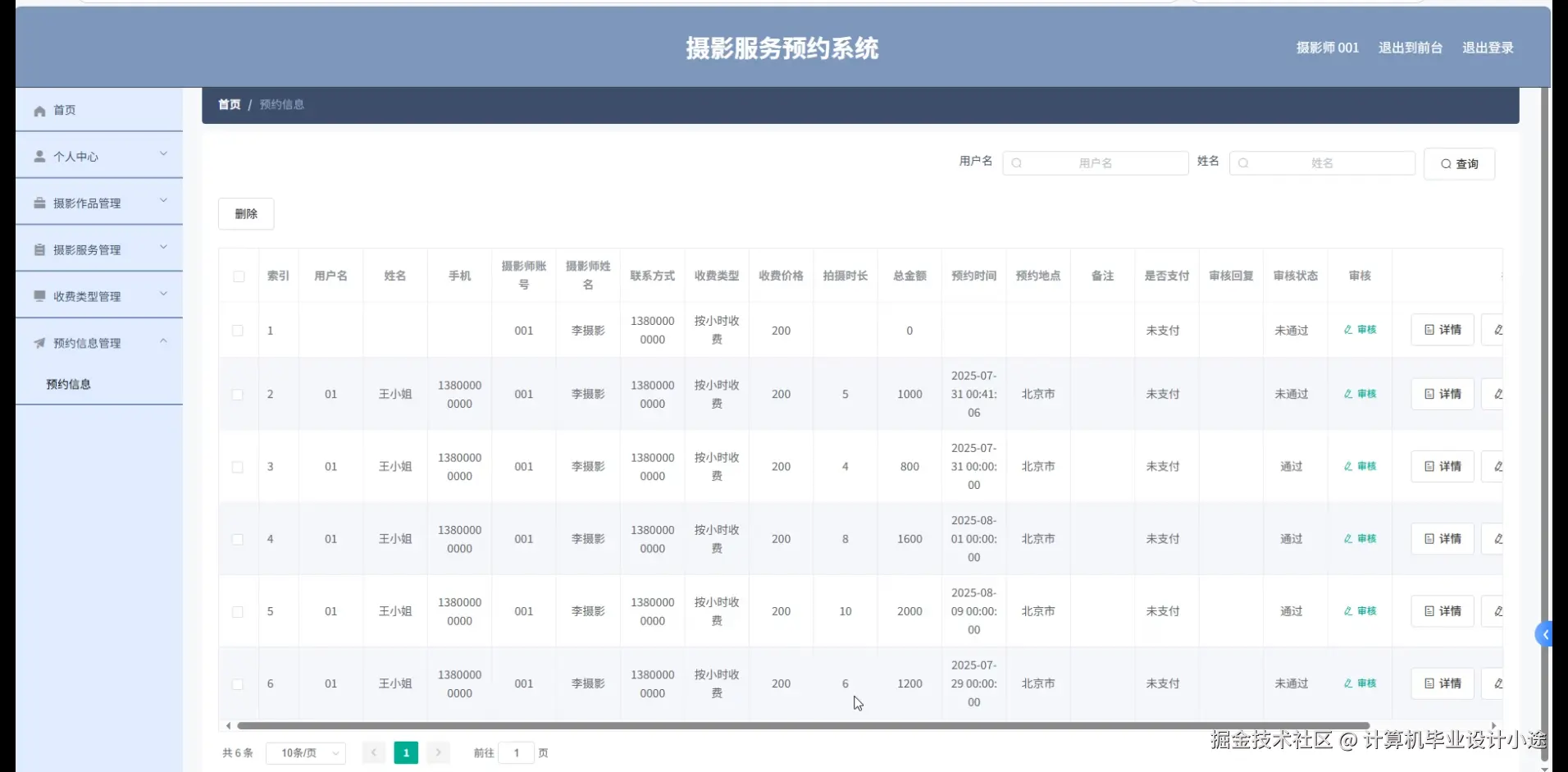
Task: Open 详情 for row 3
Action: click(1443, 466)
